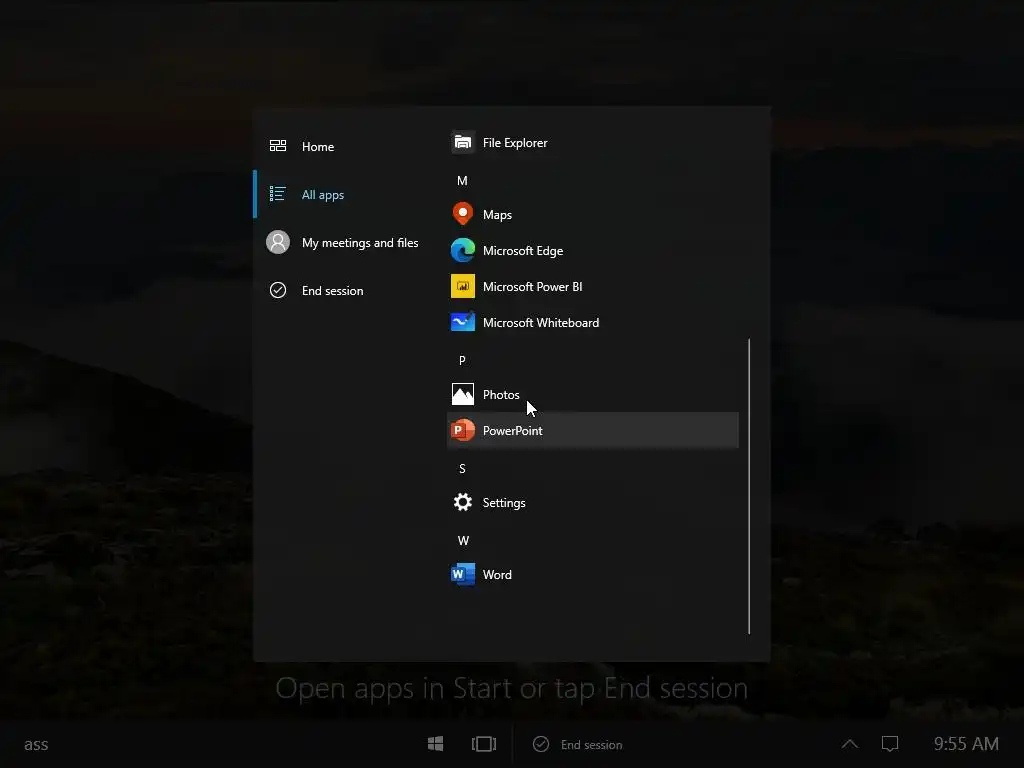The image size is (1024, 768).
Task: Launch Word from its blue icon
Action: click(x=462, y=574)
